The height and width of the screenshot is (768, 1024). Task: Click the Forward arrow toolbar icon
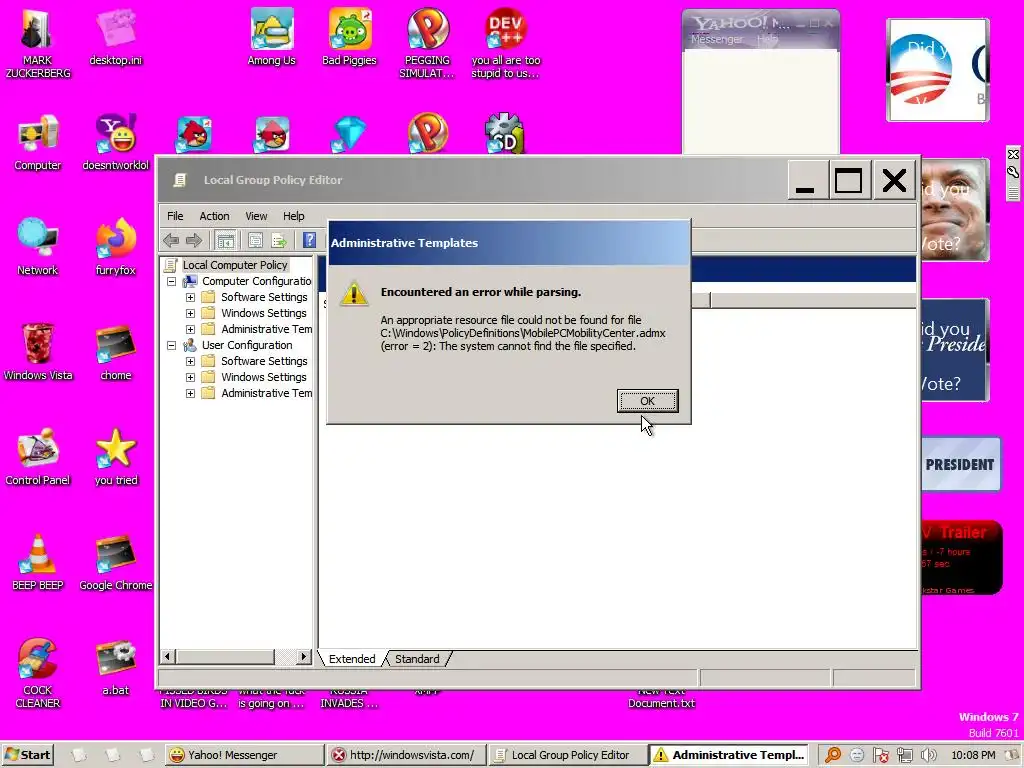pos(194,240)
